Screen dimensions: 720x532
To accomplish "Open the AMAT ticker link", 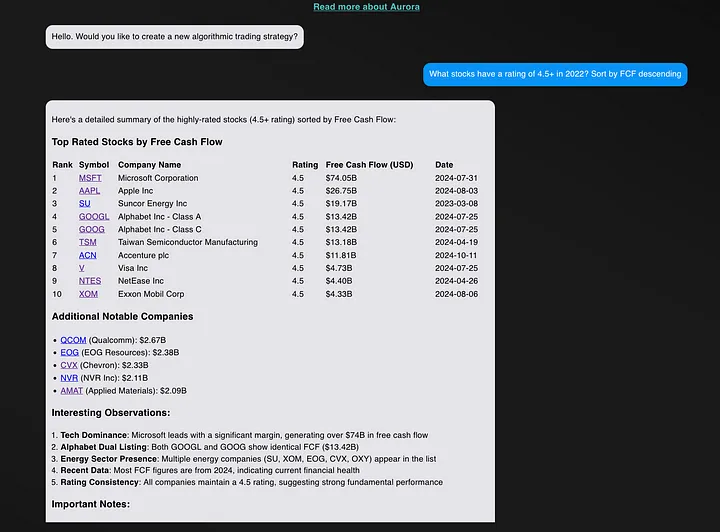I will tap(72, 391).
